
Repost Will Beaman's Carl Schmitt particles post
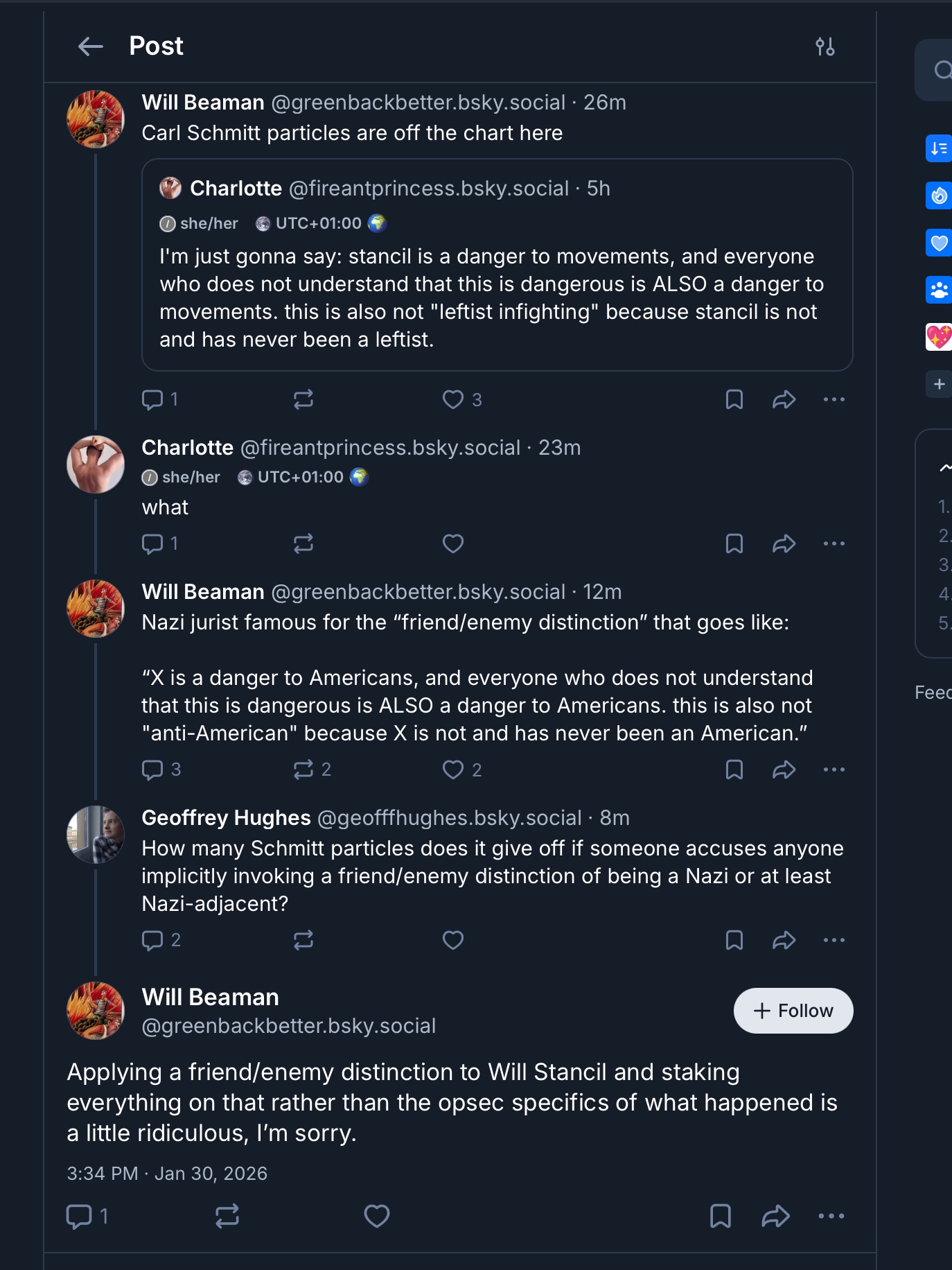pos(303,399)
